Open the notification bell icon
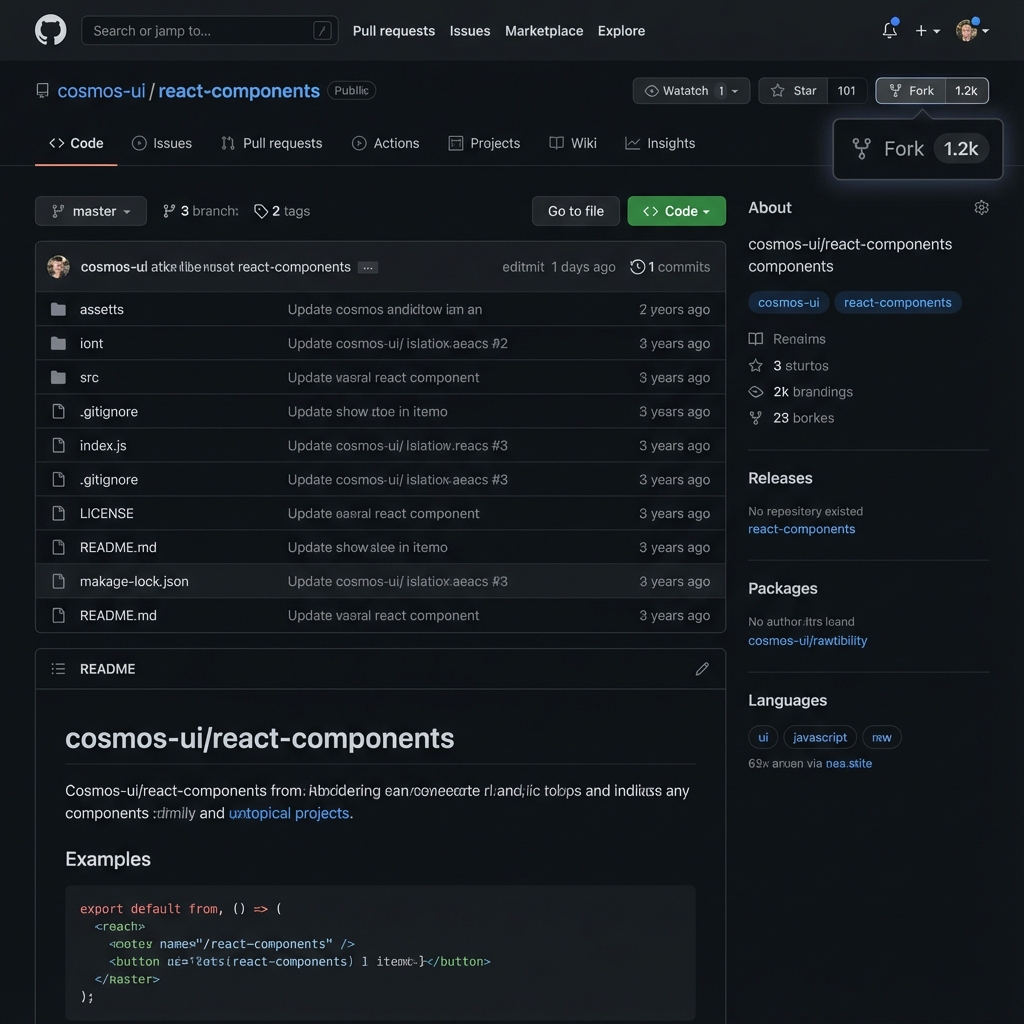 pos(889,31)
